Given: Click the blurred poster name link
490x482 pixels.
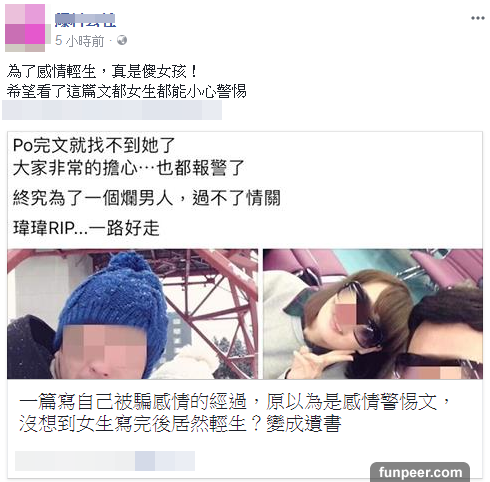Looking at the screenshot, I should pyautogui.click(x=85, y=20).
